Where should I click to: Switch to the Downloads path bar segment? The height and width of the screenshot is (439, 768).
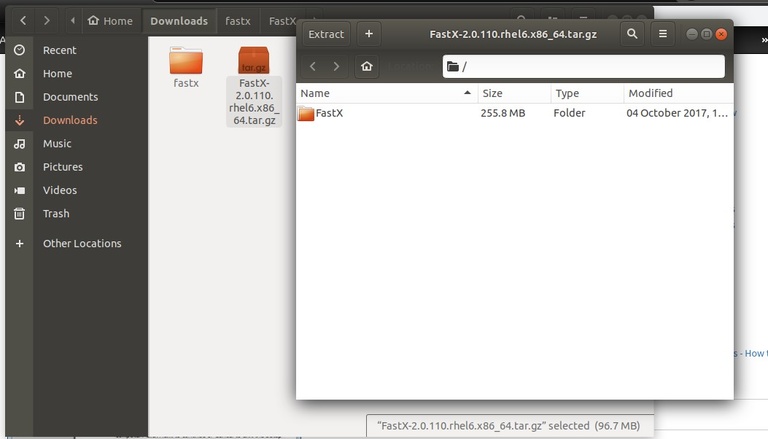pyautogui.click(x=179, y=21)
